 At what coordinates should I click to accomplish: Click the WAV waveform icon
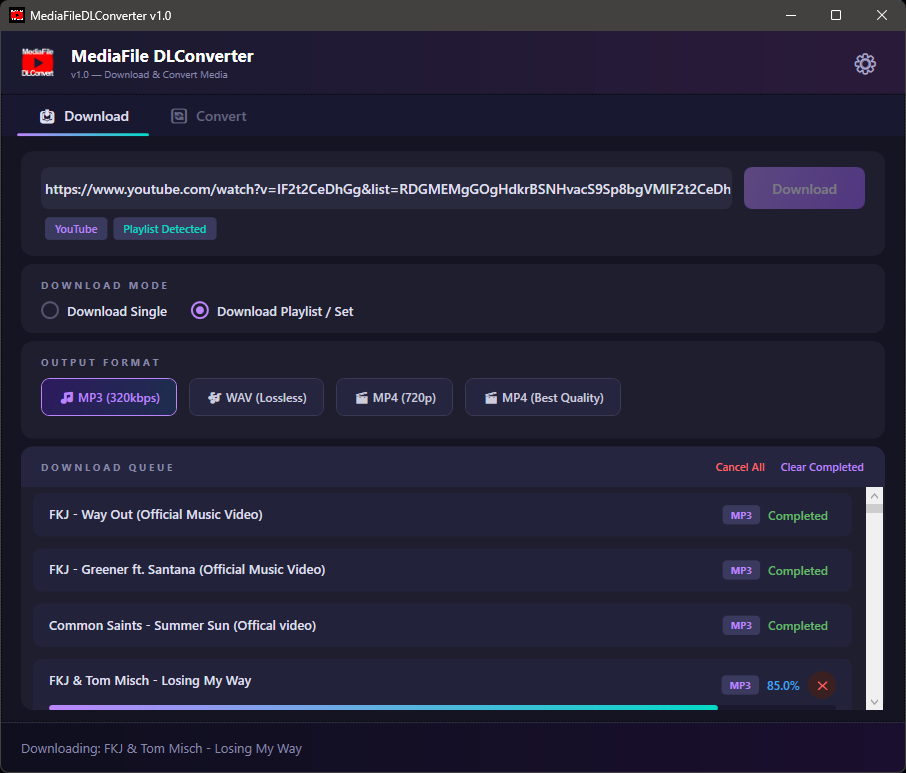click(x=214, y=397)
